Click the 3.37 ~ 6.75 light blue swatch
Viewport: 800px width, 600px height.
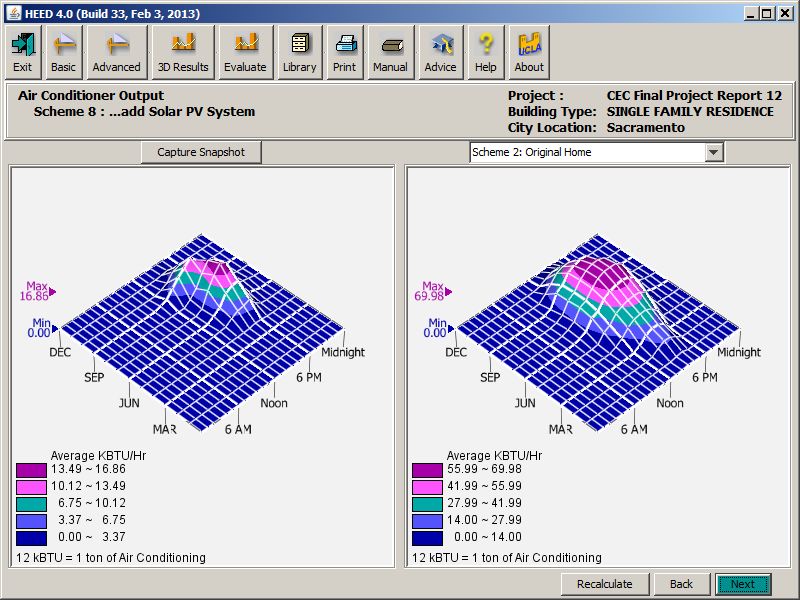[31, 521]
